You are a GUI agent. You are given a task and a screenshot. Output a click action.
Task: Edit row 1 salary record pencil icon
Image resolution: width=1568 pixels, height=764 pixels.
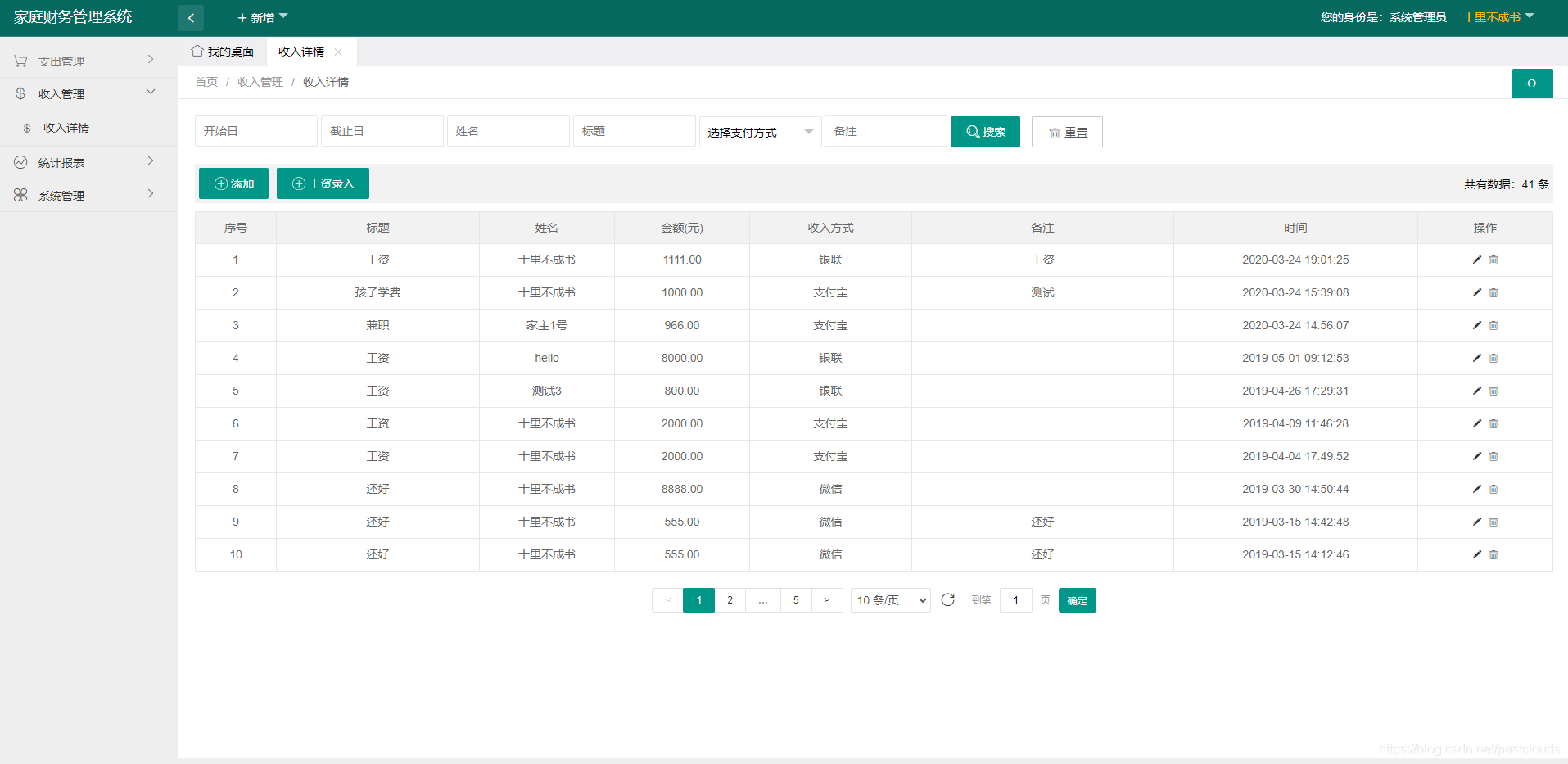(1477, 260)
